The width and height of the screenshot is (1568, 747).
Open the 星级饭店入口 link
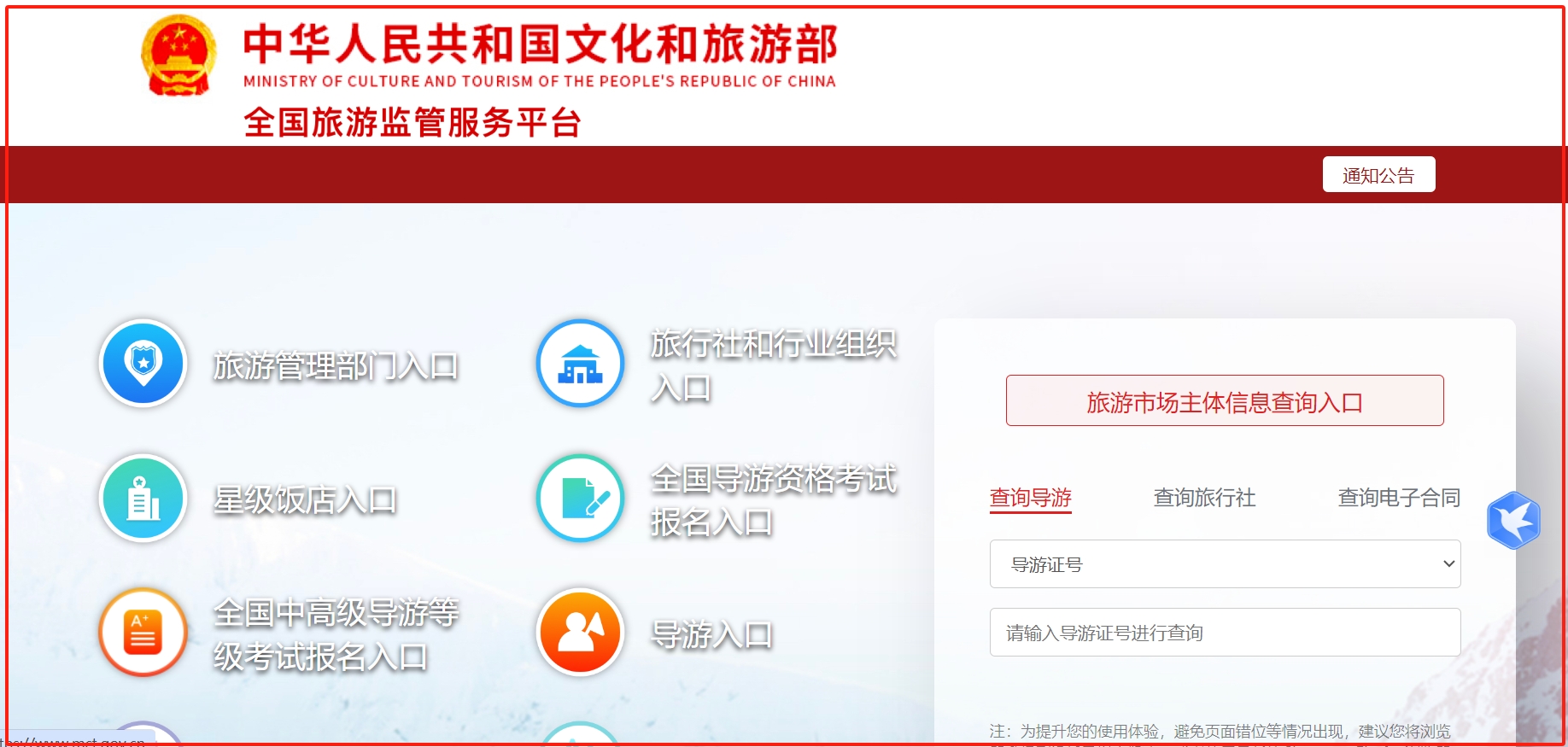coord(305,500)
